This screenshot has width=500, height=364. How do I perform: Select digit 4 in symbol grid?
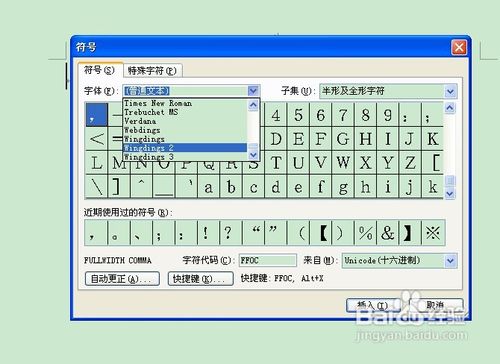pyautogui.click(x=276, y=115)
